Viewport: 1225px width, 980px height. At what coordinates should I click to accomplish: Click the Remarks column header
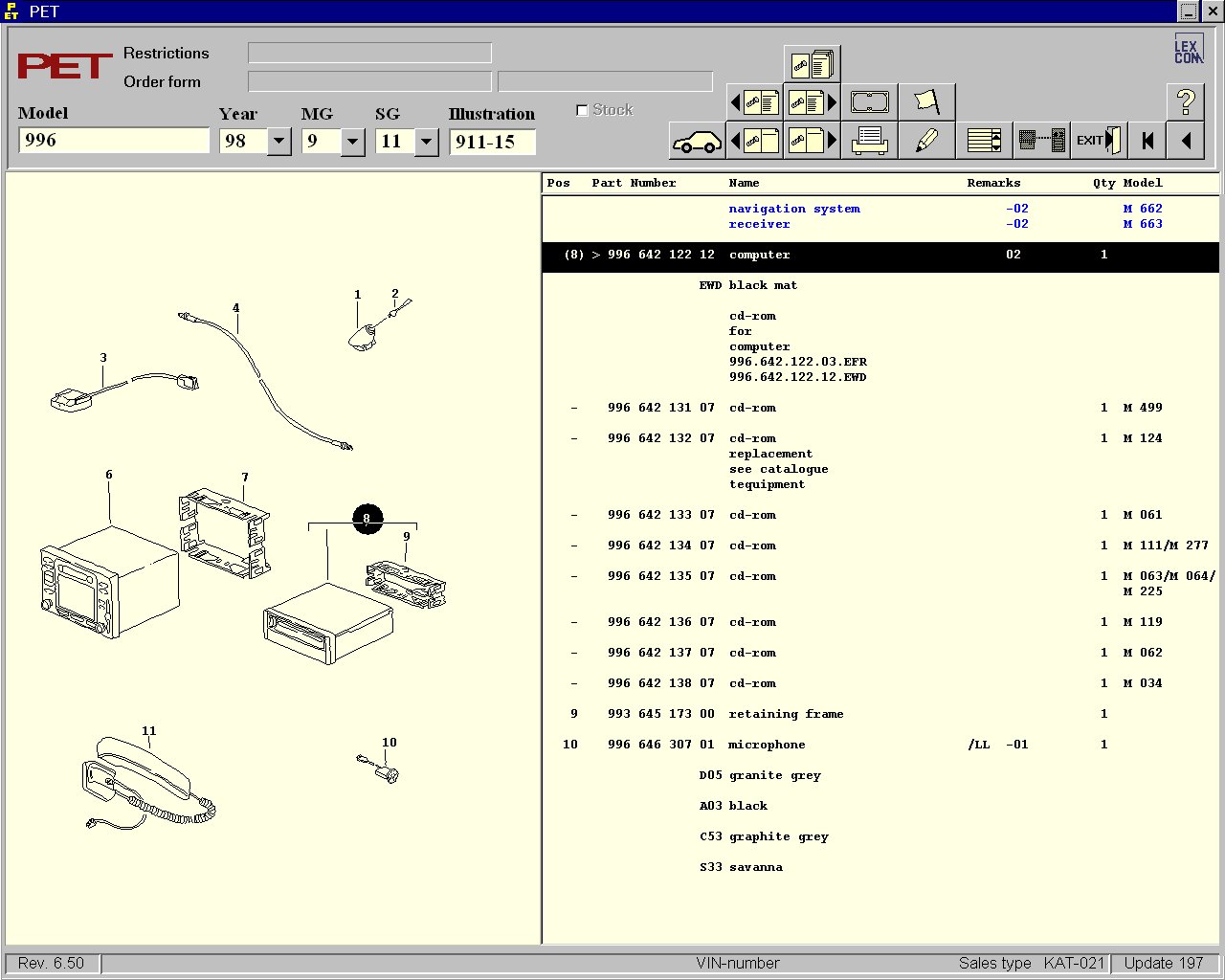[x=993, y=183]
